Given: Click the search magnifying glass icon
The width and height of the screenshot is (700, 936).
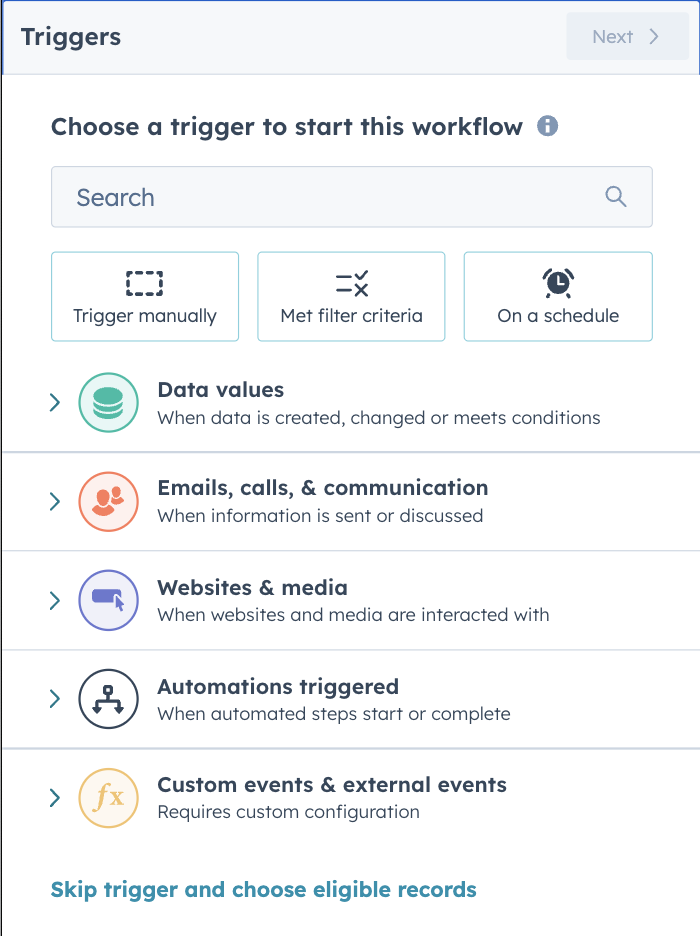Looking at the screenshot, I should [x=615, y=197].
